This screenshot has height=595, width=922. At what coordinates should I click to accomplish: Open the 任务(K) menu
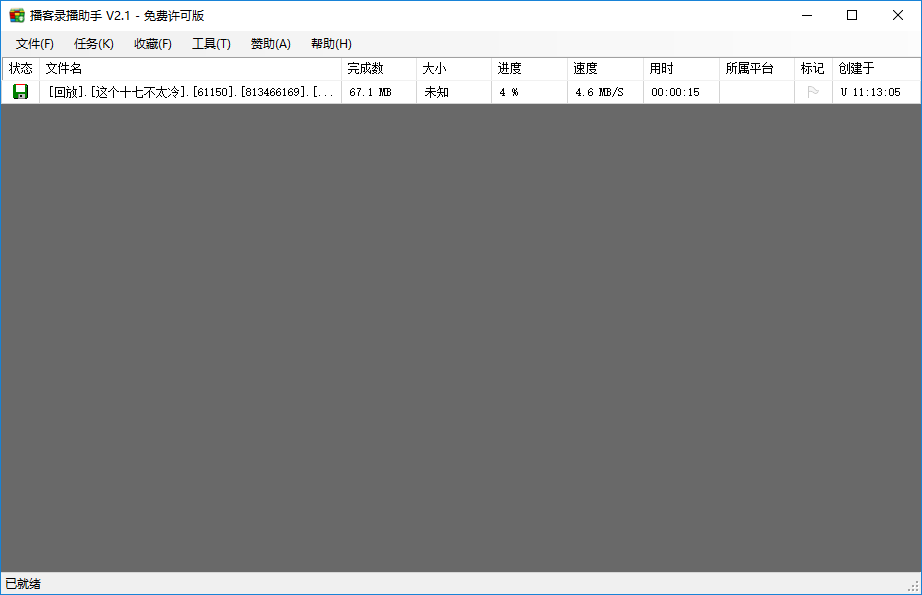point(93,44)
